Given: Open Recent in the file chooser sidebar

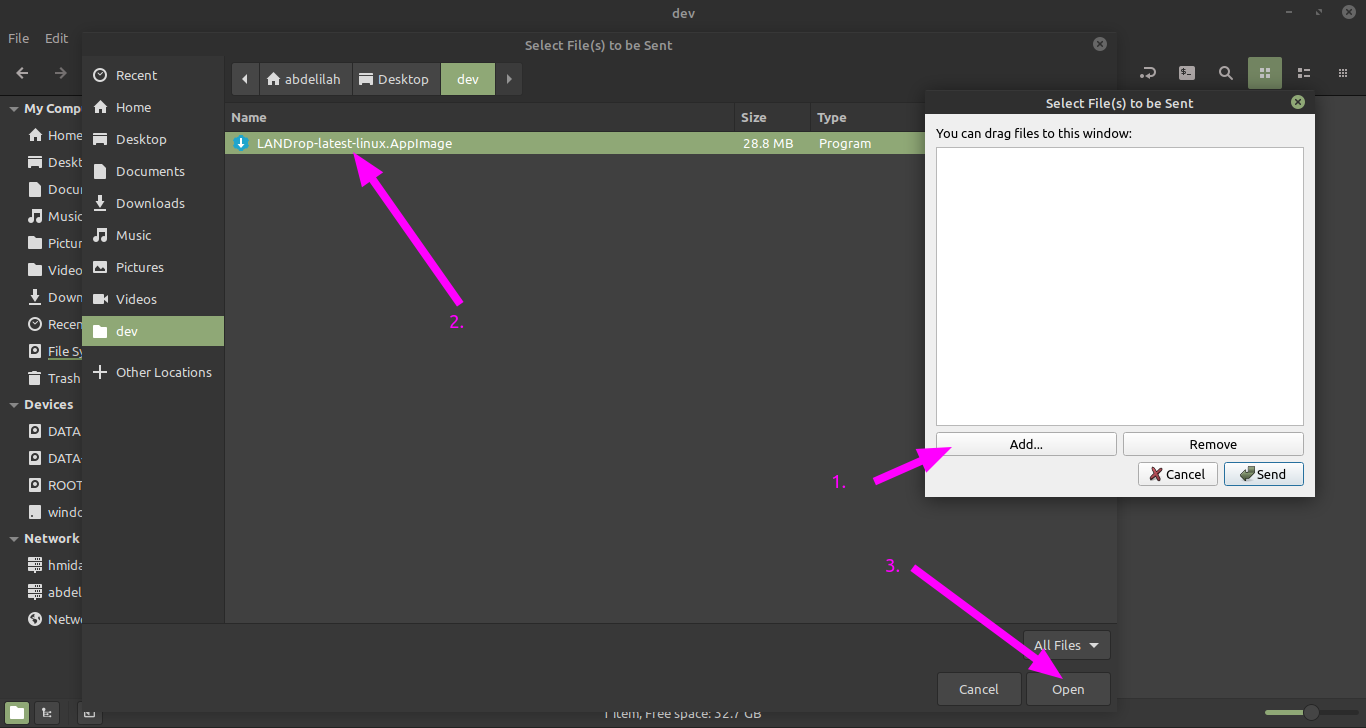Looking at the screenshot, I should pos(136,75).
